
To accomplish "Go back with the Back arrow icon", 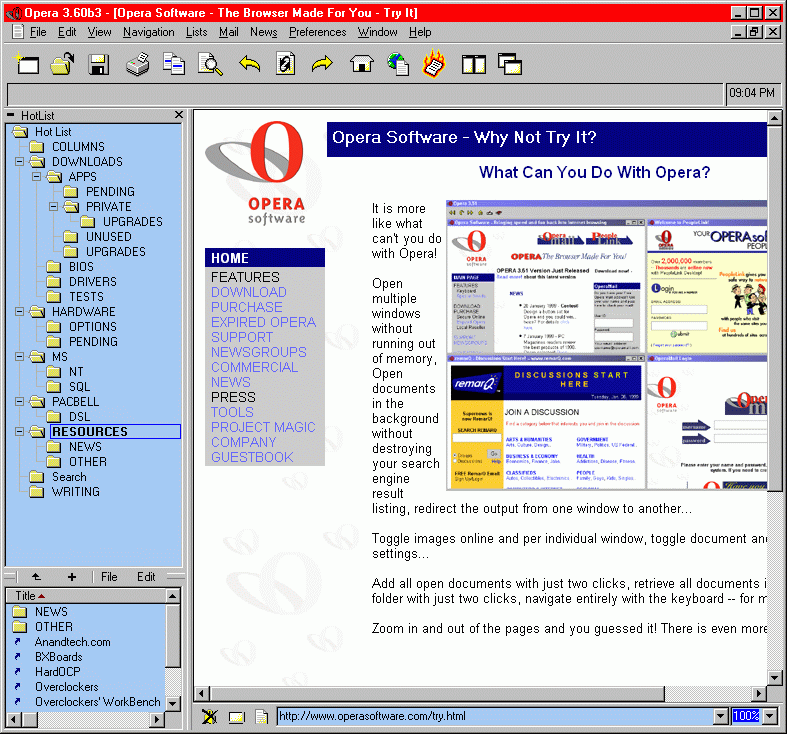I will coord(249,66).
